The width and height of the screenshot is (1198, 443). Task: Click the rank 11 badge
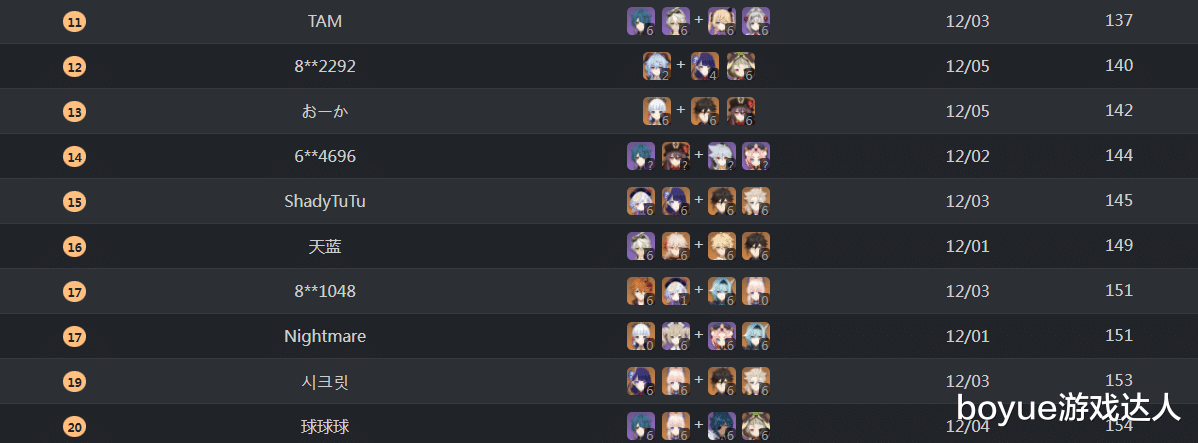74,21
